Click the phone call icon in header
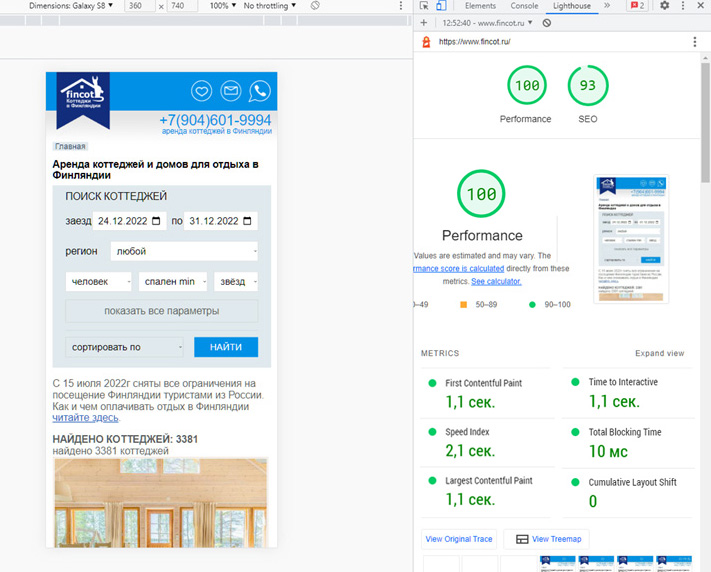The height and width of the screenshot is (572, 711). click(259, 91)
